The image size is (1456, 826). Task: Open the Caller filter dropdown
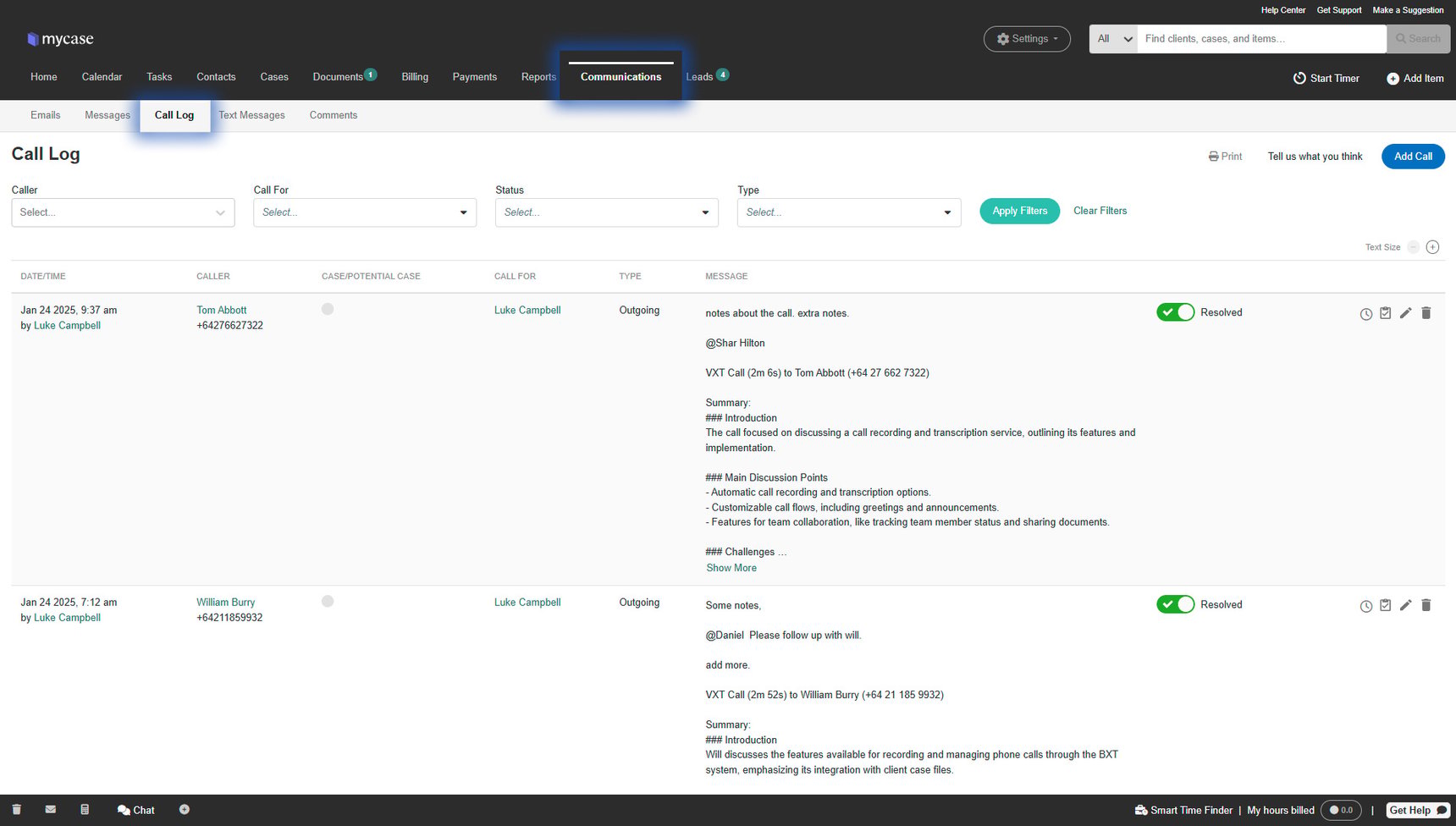(123, 212)
